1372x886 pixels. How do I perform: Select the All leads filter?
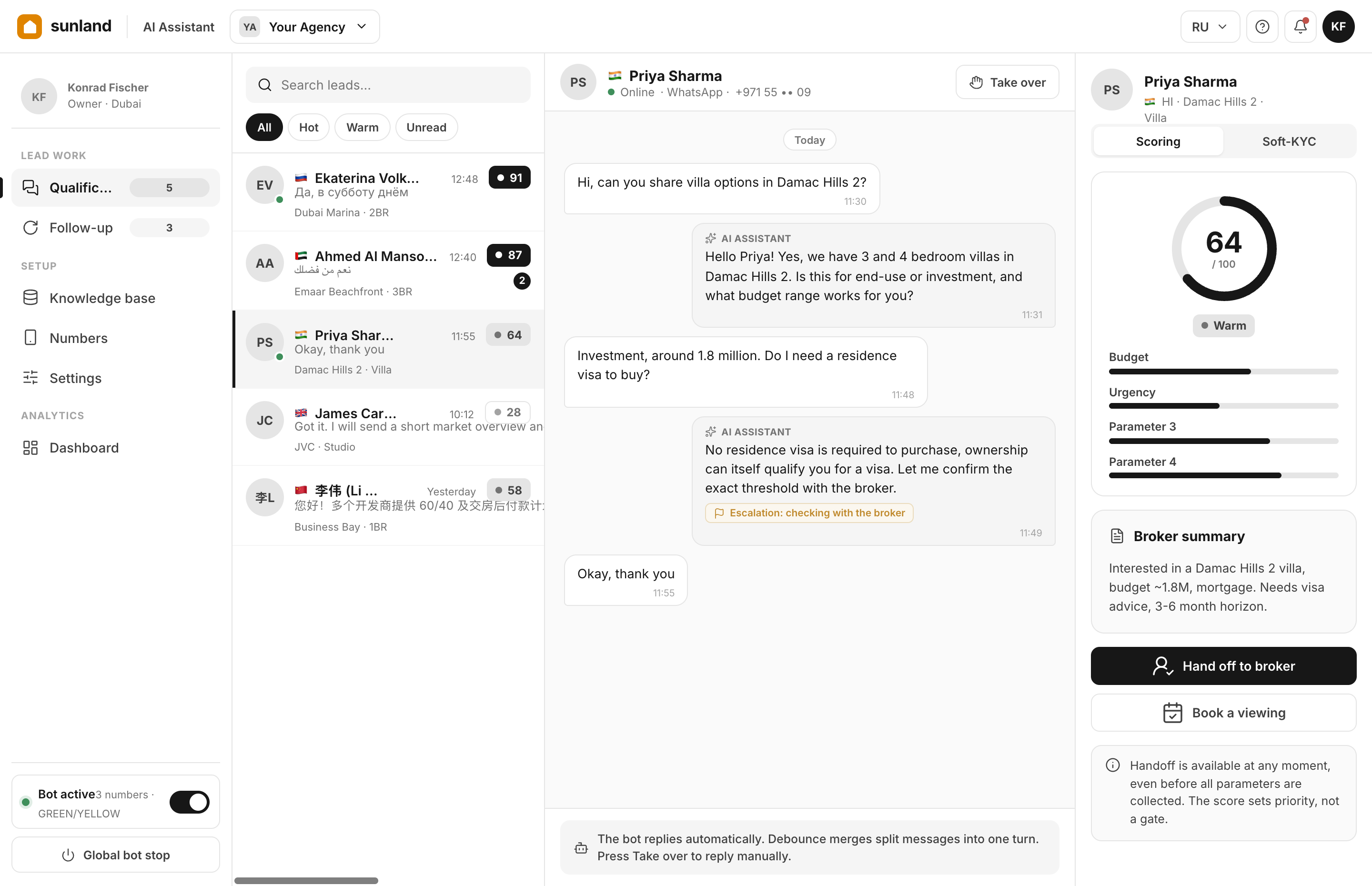pos(264,127)
